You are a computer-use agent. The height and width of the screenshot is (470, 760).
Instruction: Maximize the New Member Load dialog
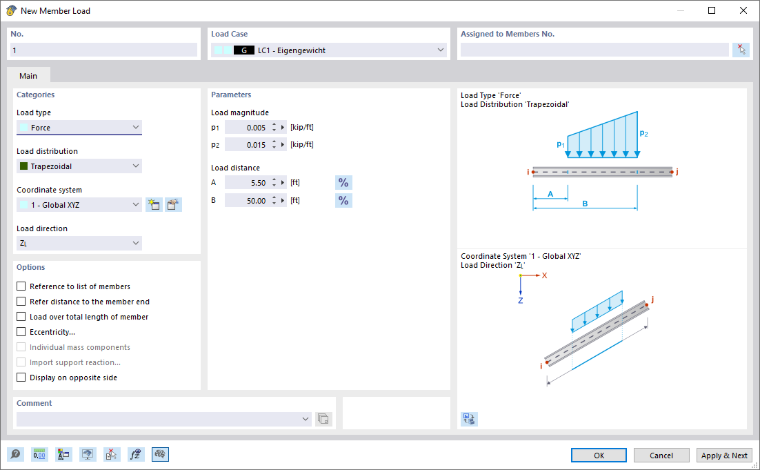pyautogui.click(x=712, y=11)
